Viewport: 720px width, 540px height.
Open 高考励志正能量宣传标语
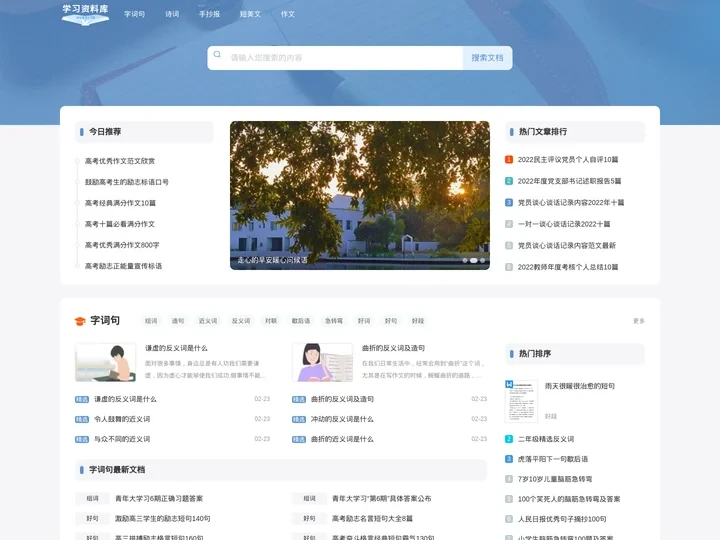(x=124, y=266)
